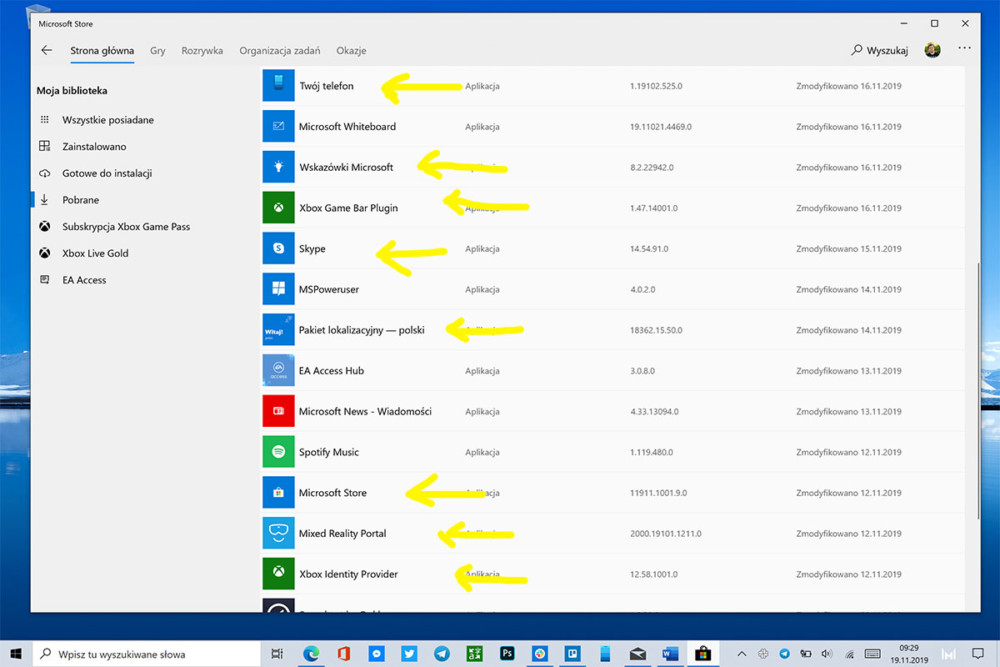Click the volume tray icon
The width and height of the screenshot is (1000, 667).
[827, 654]
